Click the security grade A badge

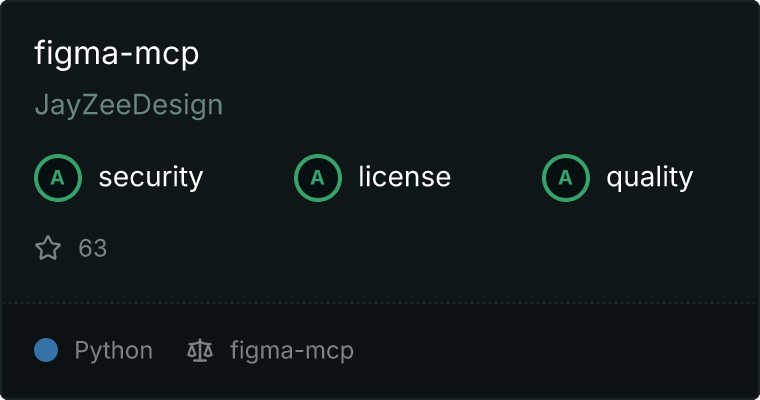pyautogui.click(x=58, y=178)
